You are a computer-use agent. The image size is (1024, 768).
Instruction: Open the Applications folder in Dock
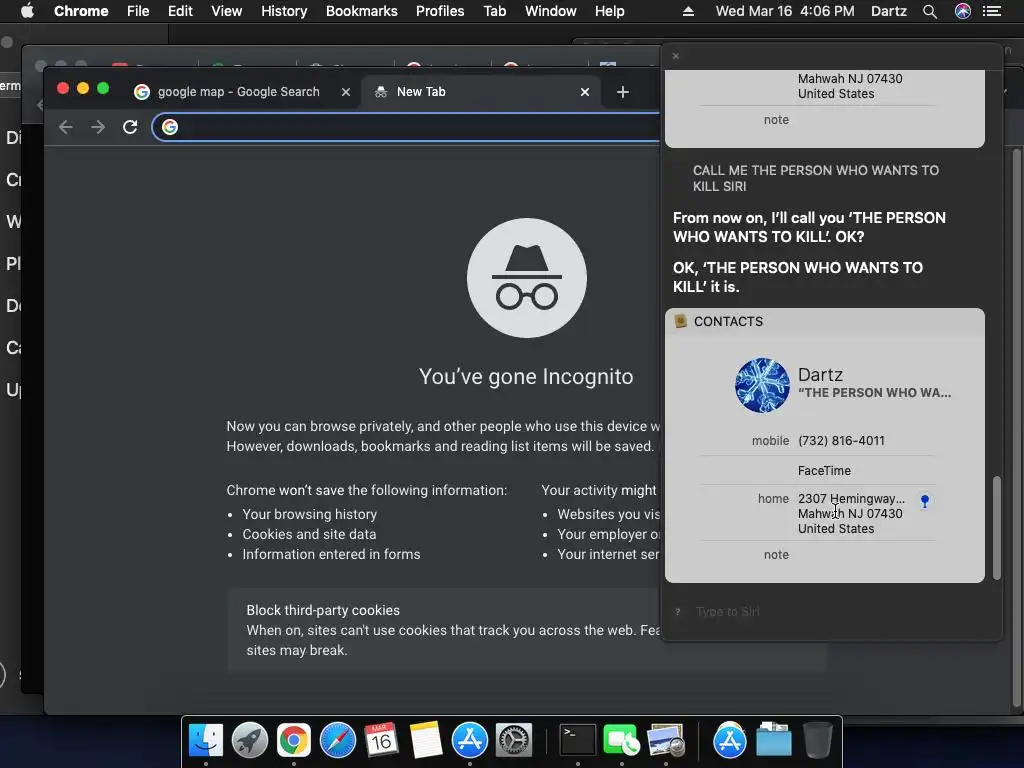pyautogui.click(x=729, y=741)
